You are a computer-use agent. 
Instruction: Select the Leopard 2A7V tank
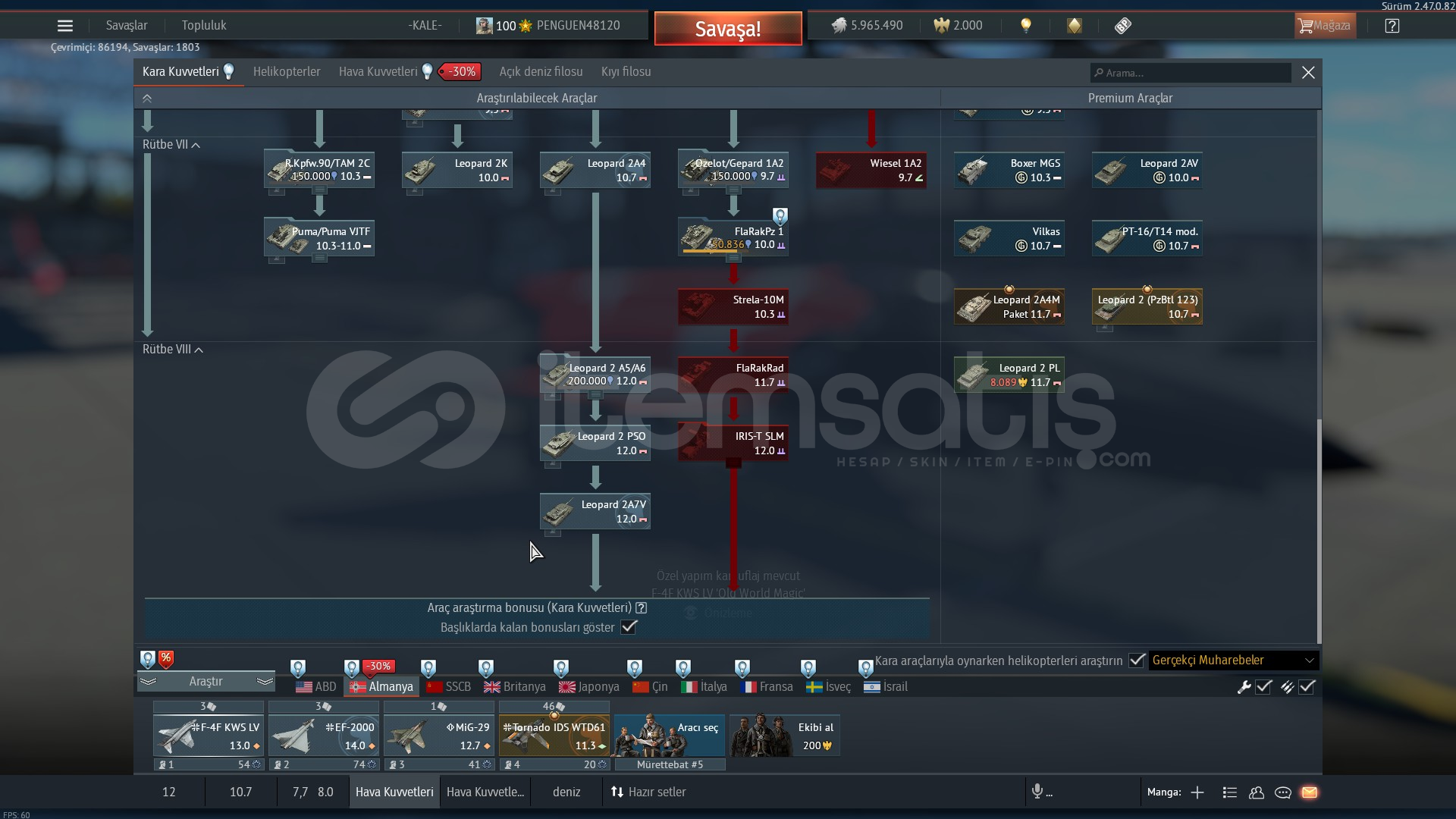pos(595,511)
